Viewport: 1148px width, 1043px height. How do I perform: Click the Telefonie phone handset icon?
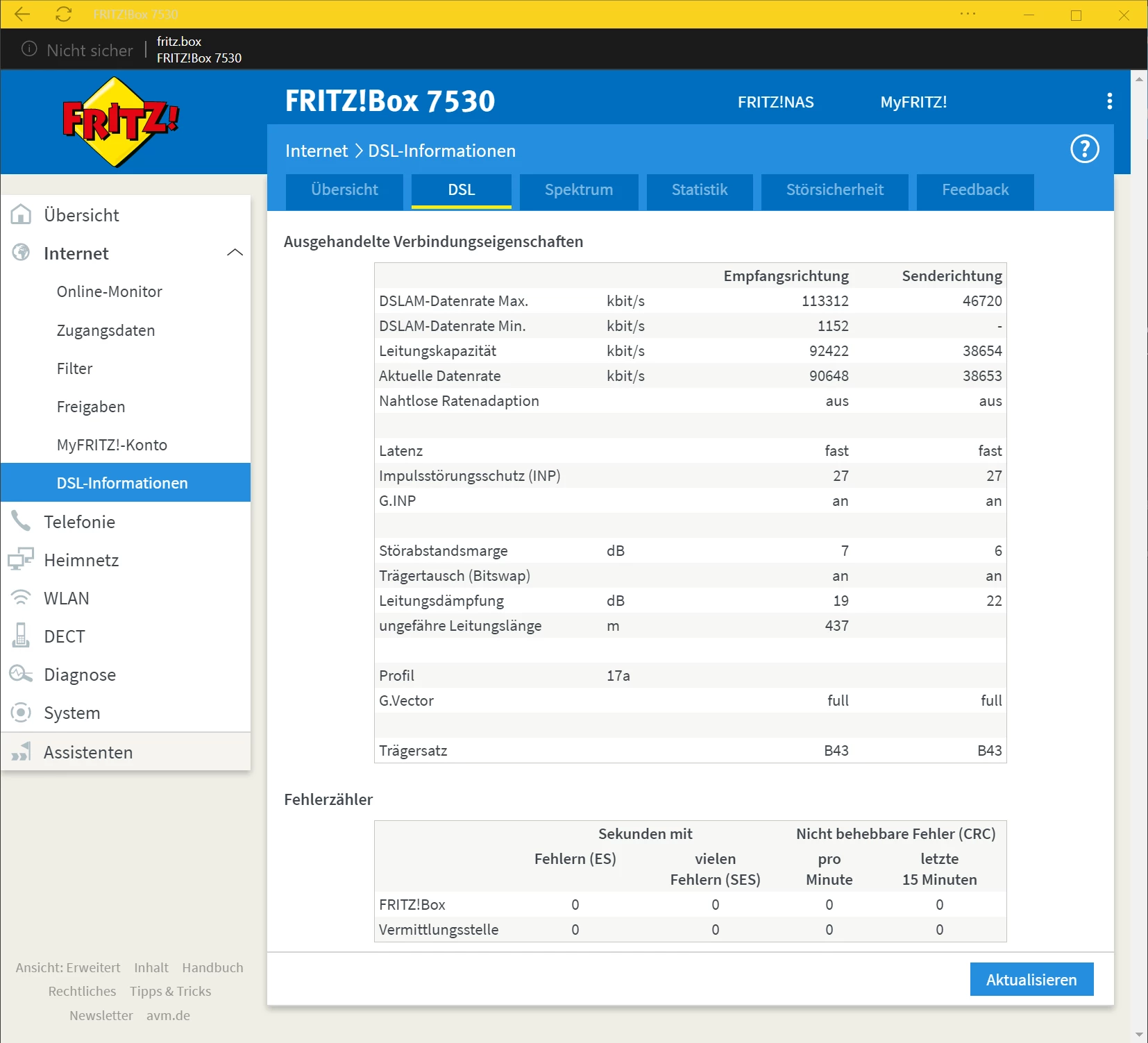tap(21, 521)
